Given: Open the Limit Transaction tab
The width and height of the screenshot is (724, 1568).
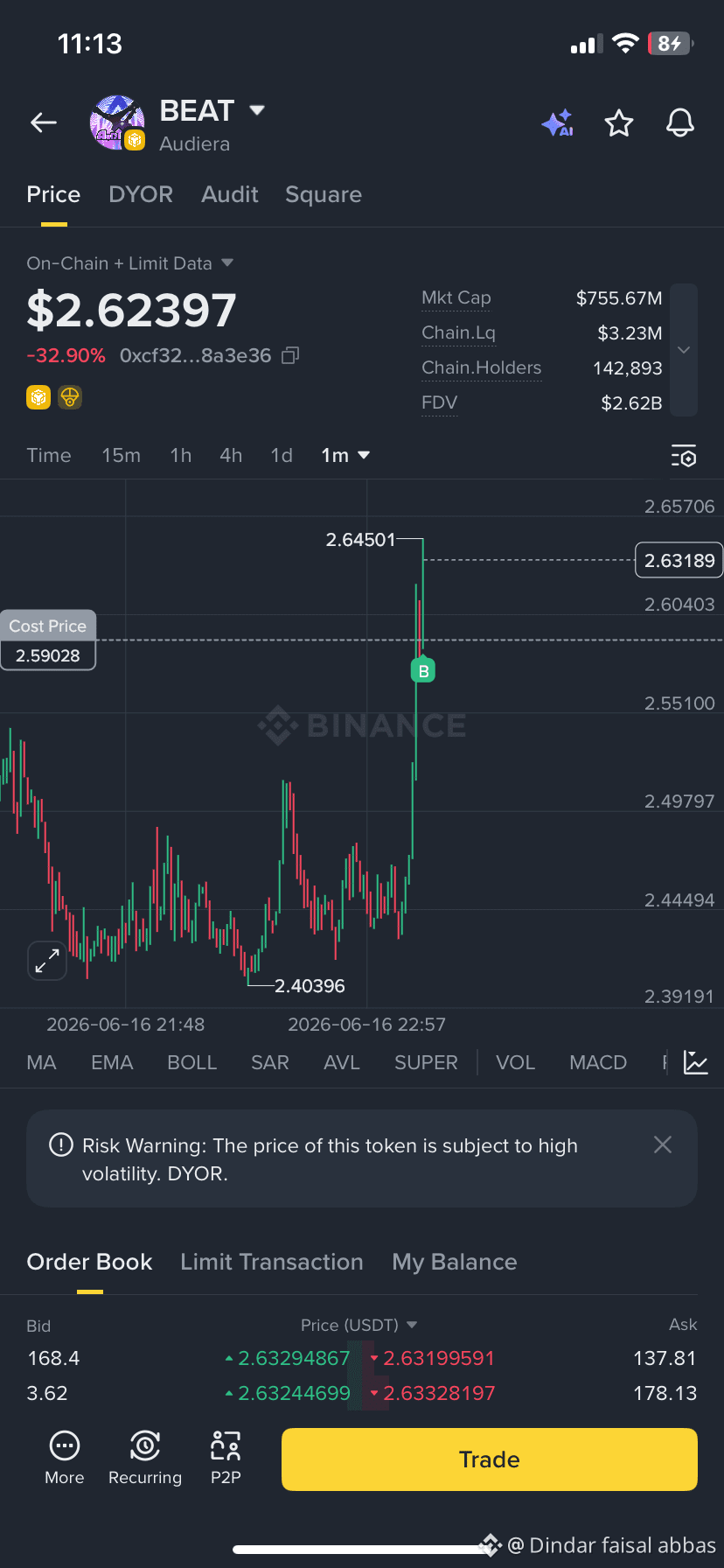Looking at the screenshot, I should coord(272,1262).
